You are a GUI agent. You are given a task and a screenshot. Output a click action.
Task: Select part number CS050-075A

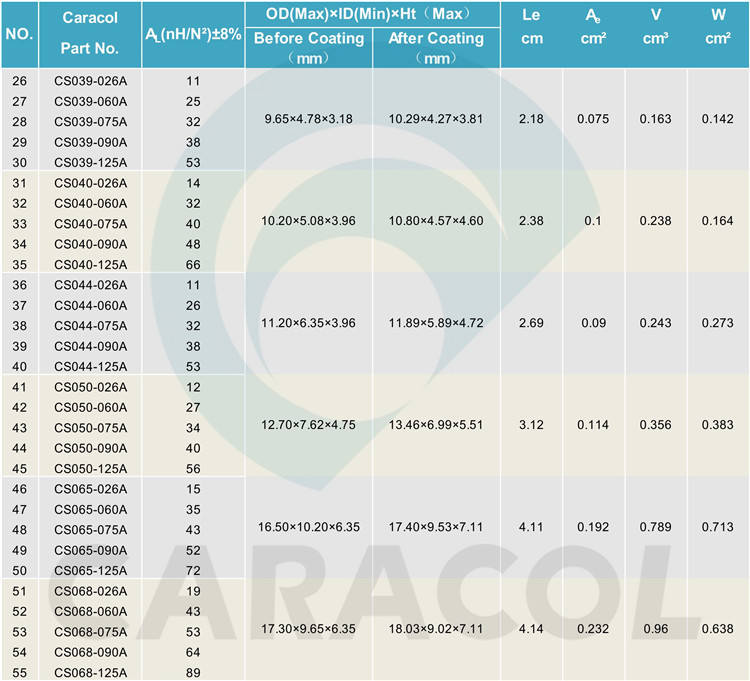tap(90, 428)
